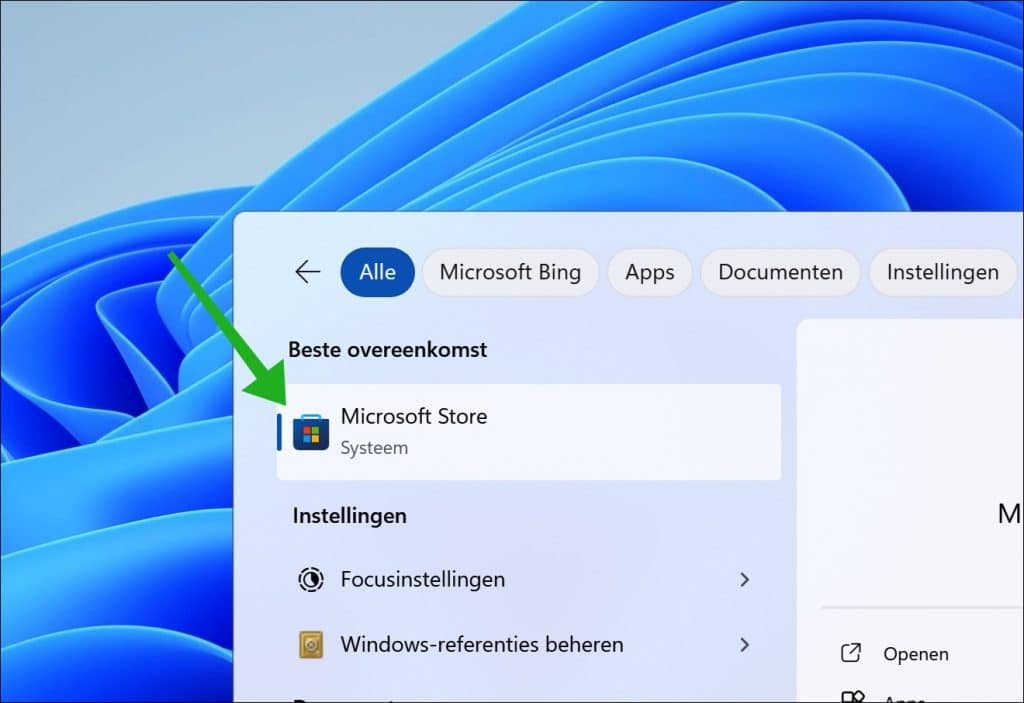Image resolution: width=1024 pixels, height=703 pixels.
Task: Click the Instellingen section heading
Action: 349,516
